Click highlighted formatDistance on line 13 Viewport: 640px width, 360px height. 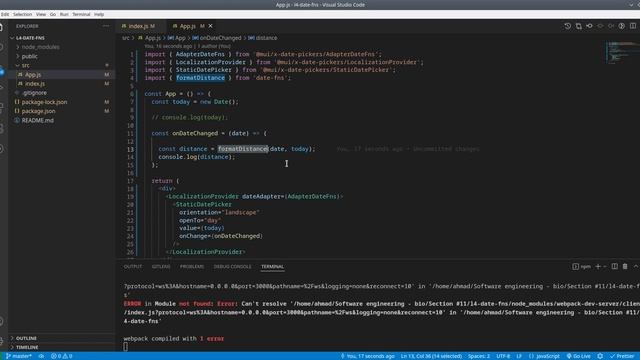tap(243, 149)
